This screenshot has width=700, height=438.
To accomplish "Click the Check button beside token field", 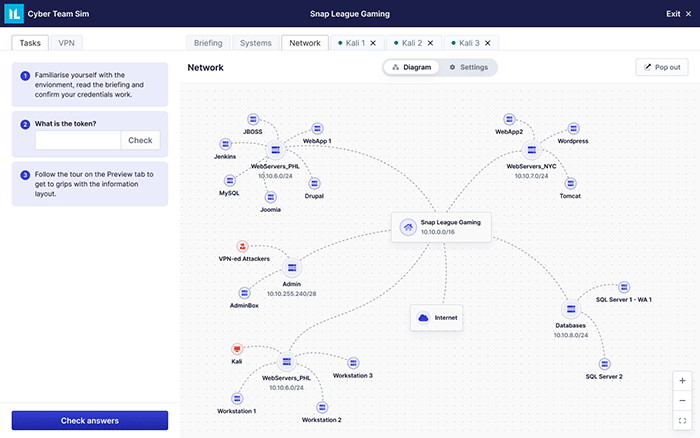I will [140, 141].
